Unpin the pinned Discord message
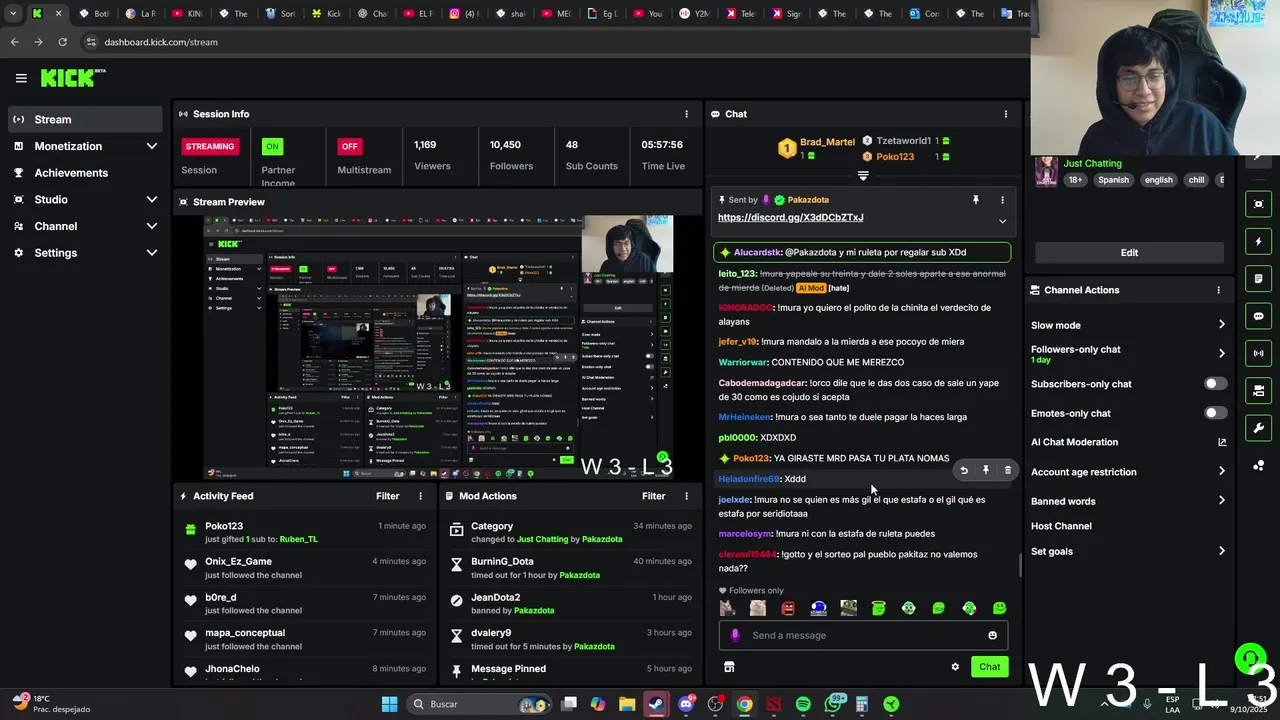The image size is (1280, 720). (x=976, y=200)
